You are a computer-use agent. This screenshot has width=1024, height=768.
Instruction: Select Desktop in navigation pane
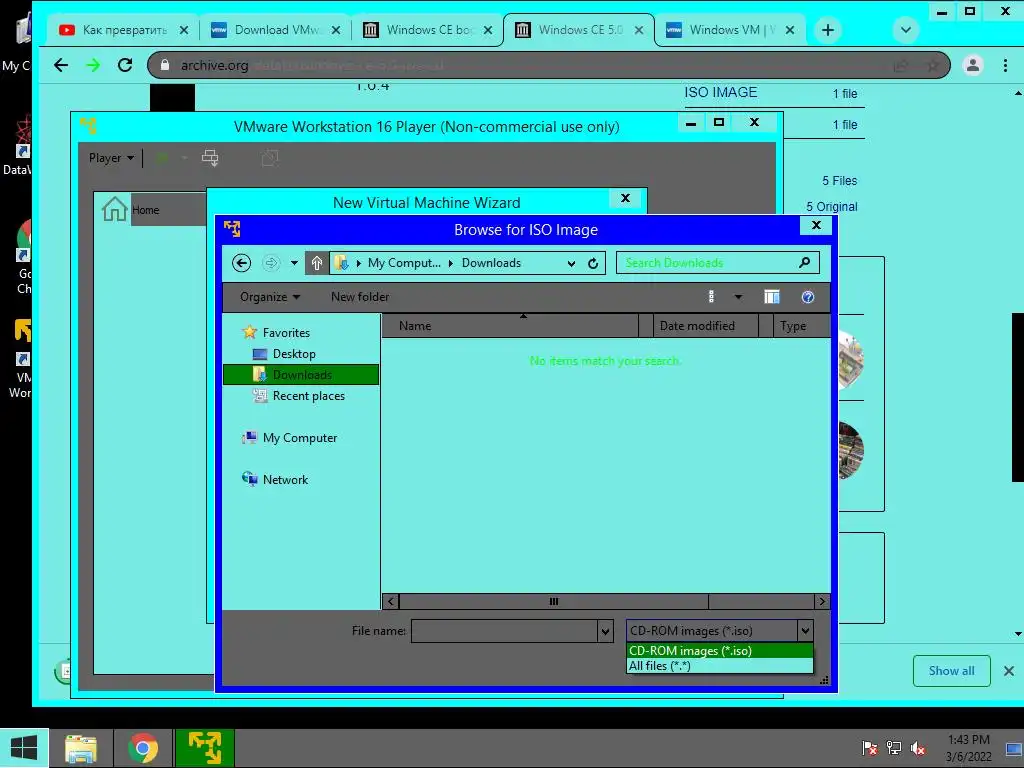[294, 354]
